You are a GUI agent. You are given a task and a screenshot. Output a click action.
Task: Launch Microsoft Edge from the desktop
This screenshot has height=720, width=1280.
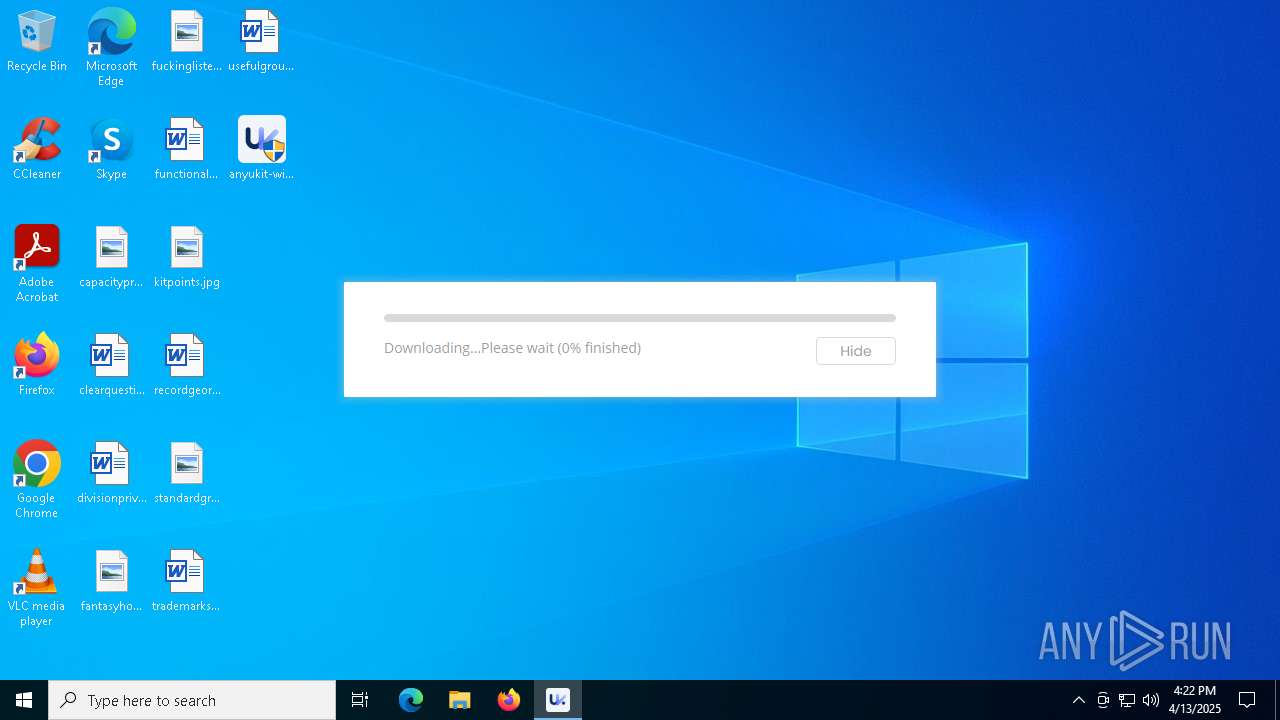(111, 47)
